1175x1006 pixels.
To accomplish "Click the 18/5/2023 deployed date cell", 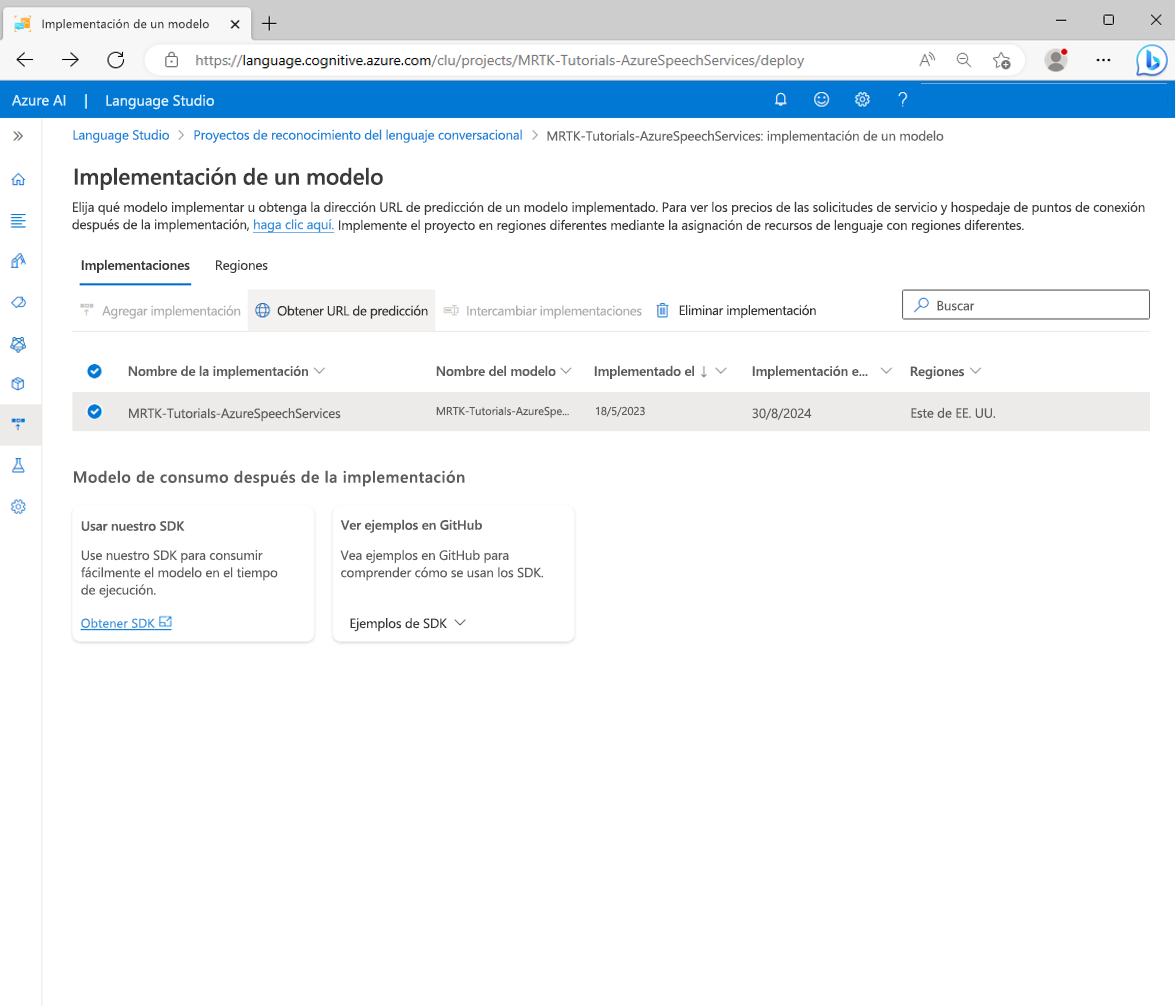I will [x=620, y=411].
